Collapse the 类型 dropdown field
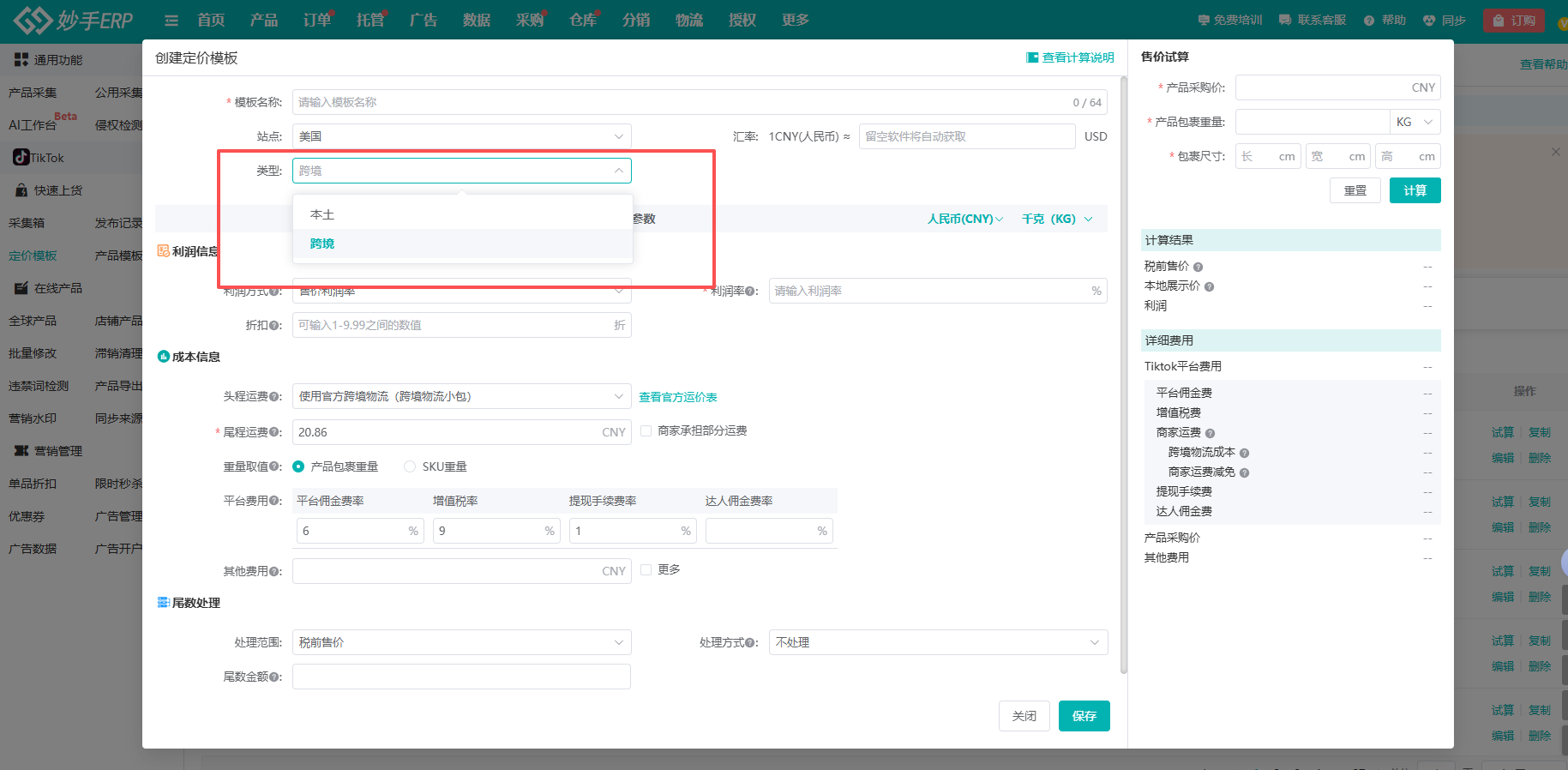The width and height of the screenshot is (1568, 770). 461,171
